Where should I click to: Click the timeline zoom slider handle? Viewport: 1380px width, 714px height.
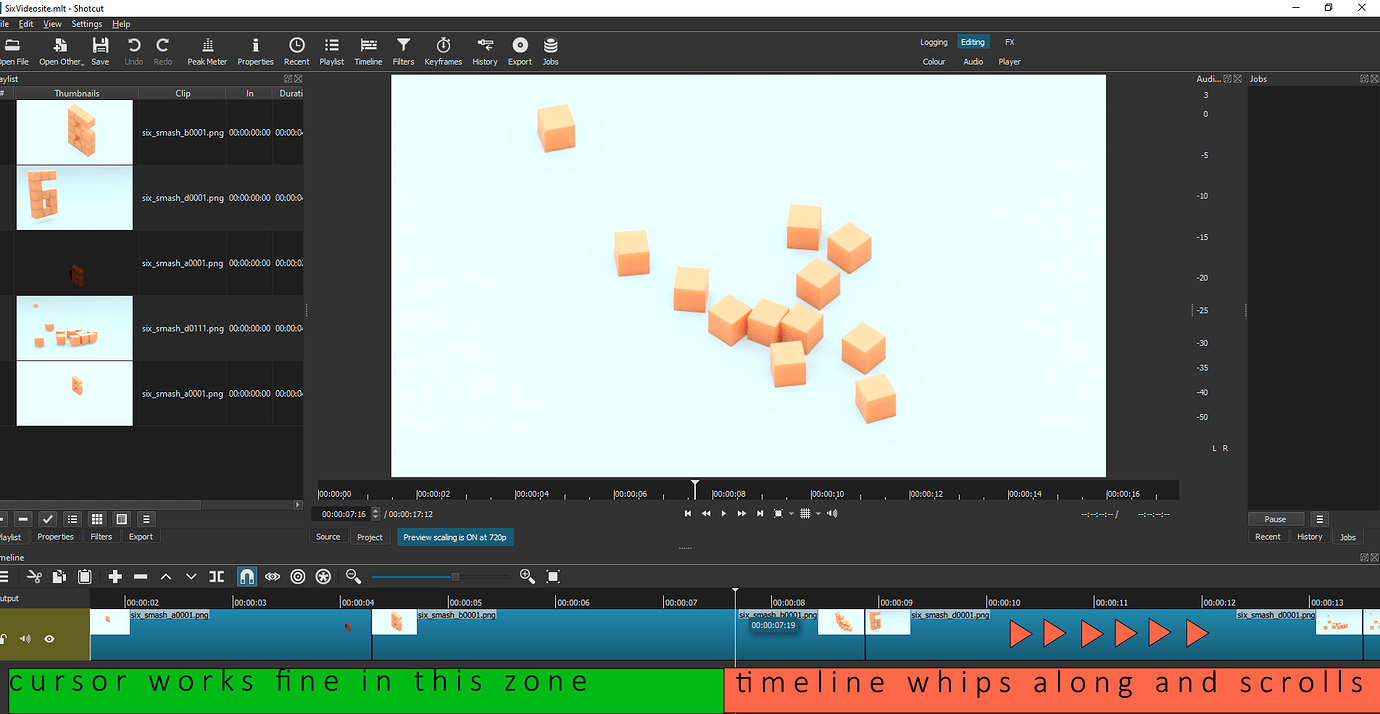click(455, 576)
